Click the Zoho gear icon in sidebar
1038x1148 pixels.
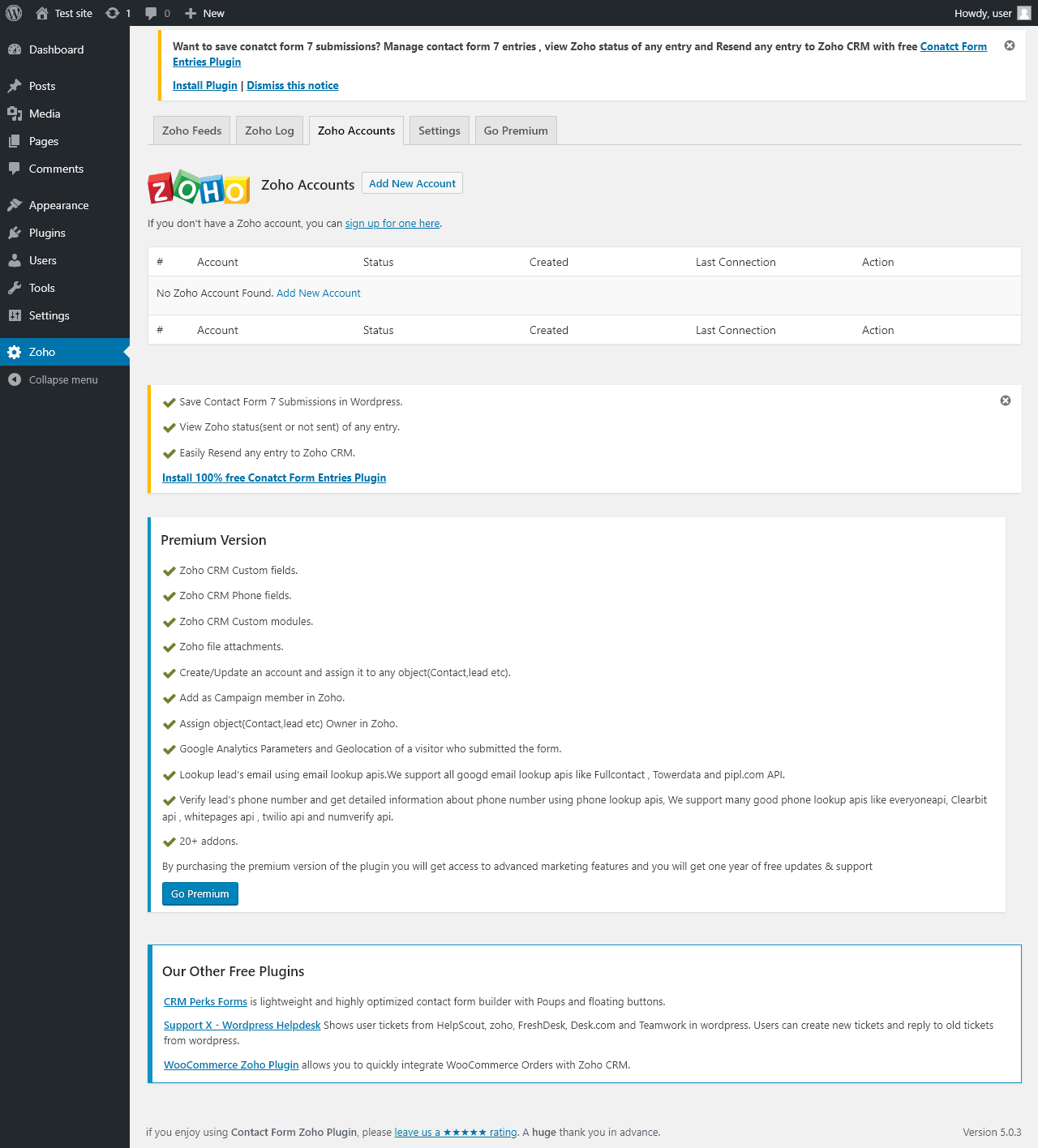pos(15,352)
